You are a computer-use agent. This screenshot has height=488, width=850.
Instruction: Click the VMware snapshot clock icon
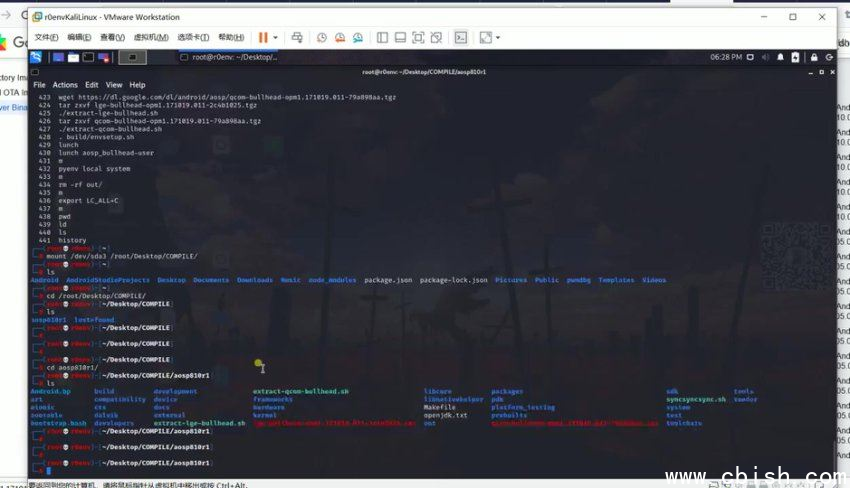(x=322, y=37)
